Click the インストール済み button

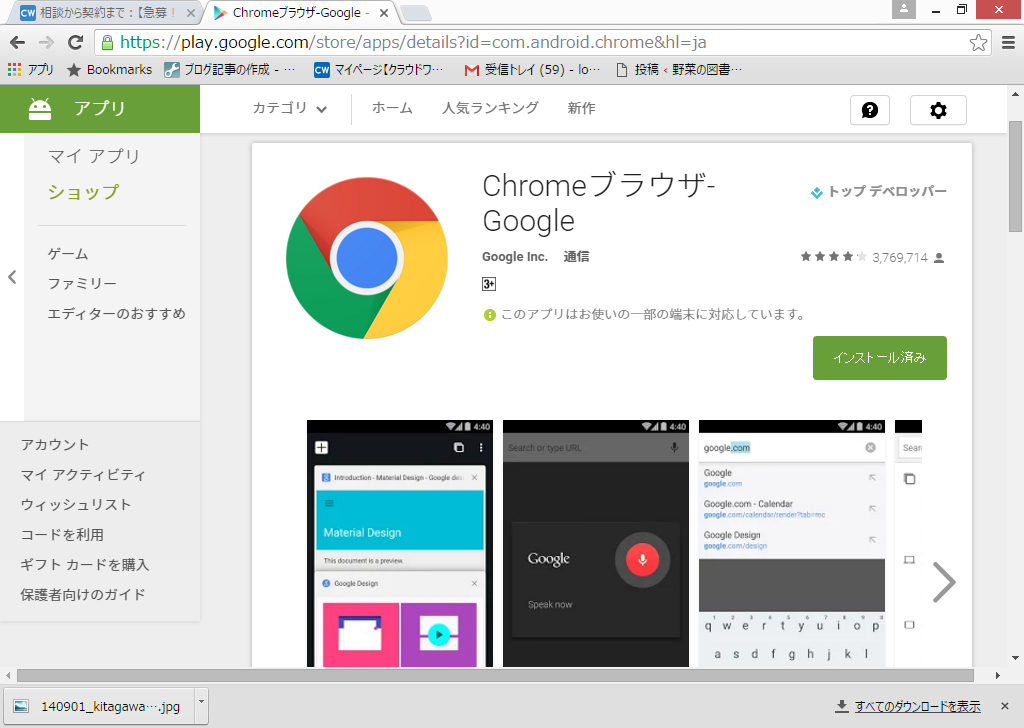coord(880,358)
